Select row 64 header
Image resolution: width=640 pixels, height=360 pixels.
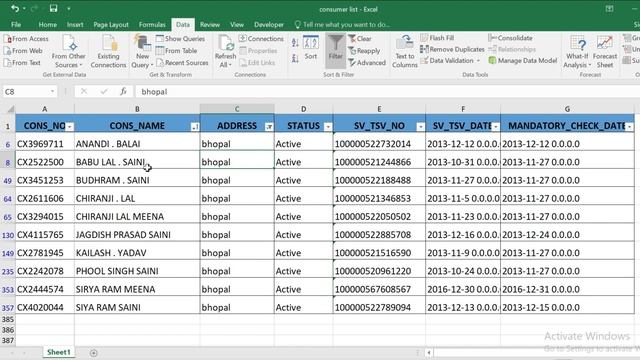pyautogui.click(x=7, y=199)
